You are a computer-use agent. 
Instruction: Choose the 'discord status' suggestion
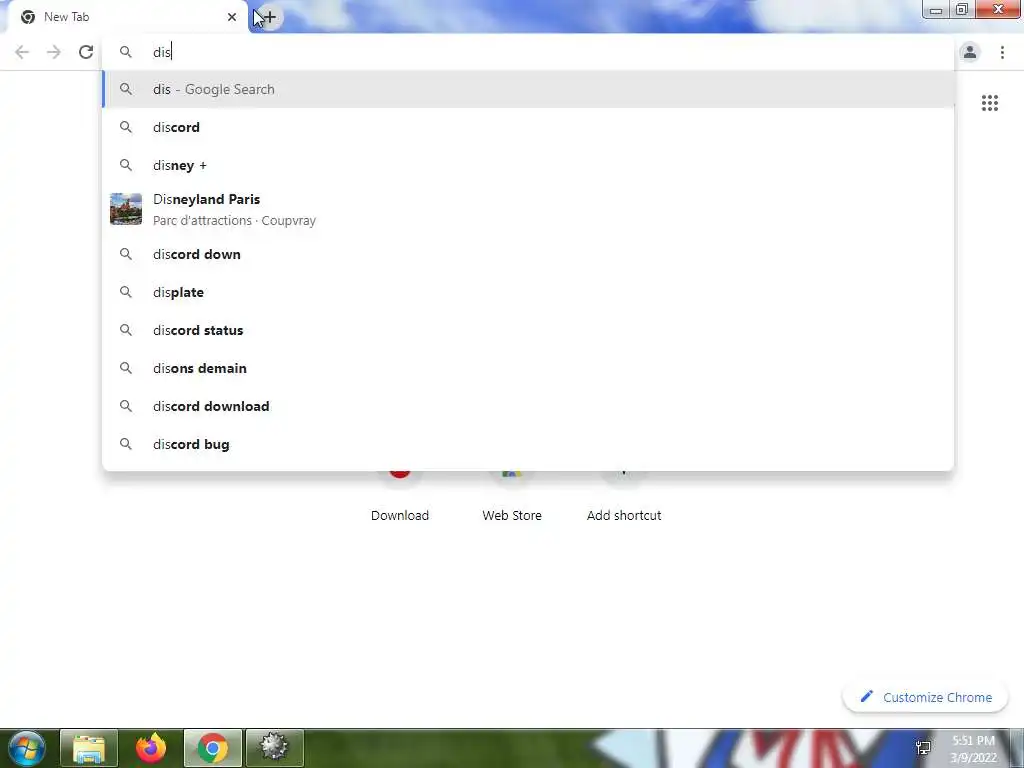pyautogui.click(x=528, y=330)
